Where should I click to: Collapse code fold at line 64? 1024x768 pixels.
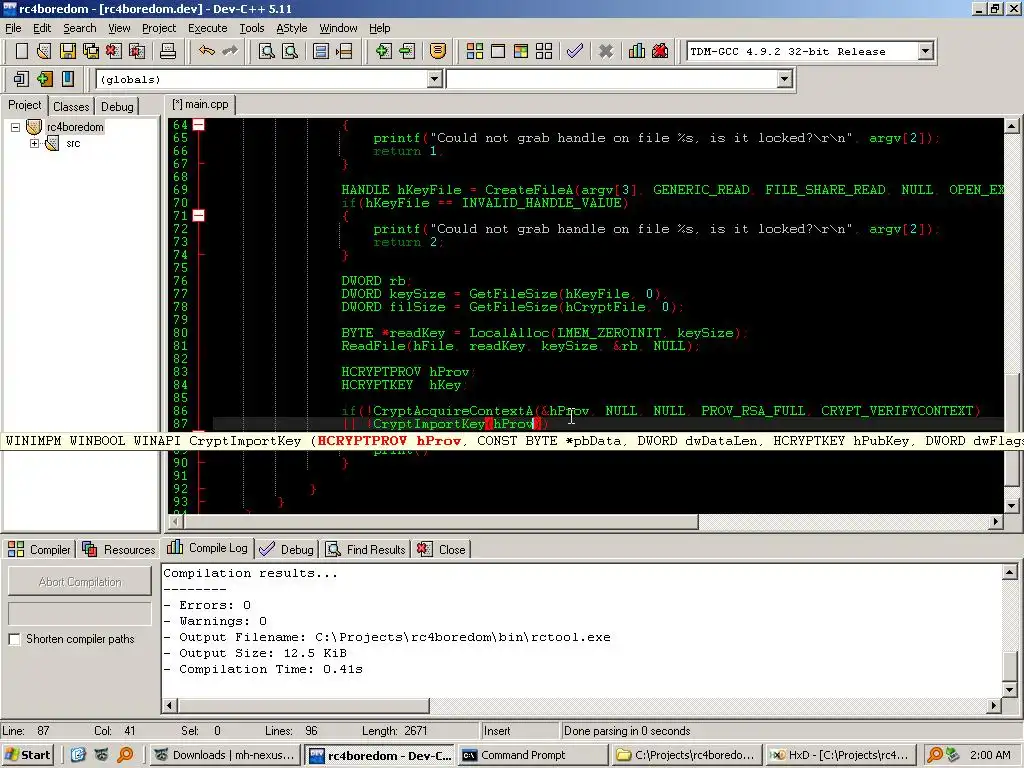[x=199, y=124]
